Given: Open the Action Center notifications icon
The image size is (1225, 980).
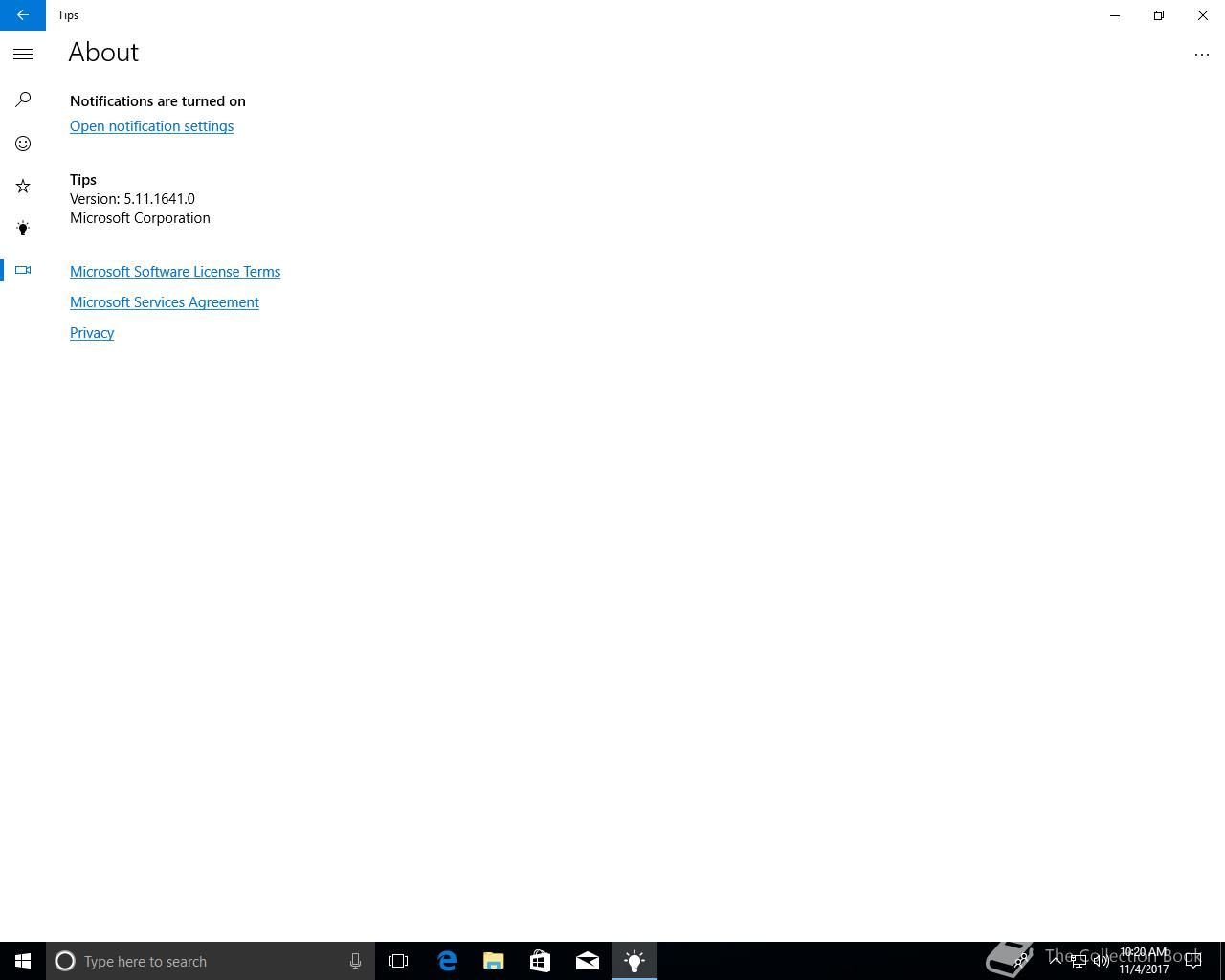Looking at the screenshot, I should 1193,961.
